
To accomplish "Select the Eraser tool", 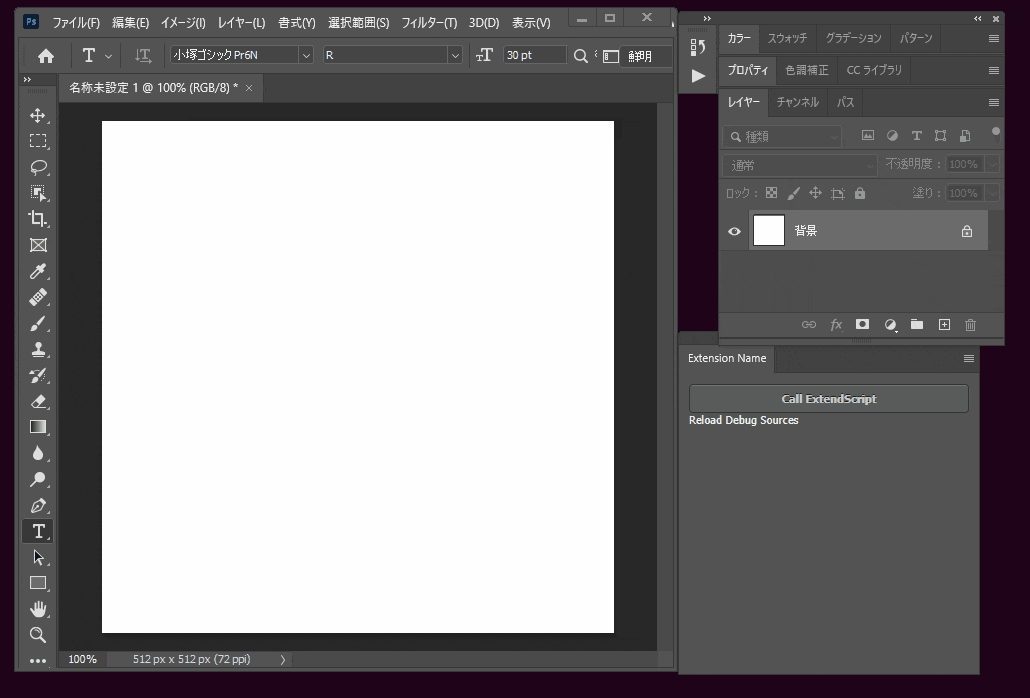I will click(x=38, y=401).
